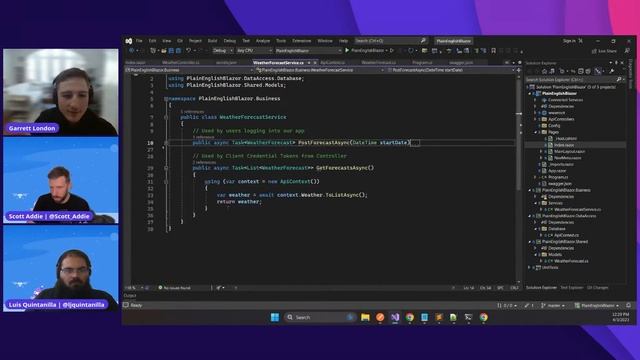Switch to the Program.cs editor tab
The image size is (640, 360).
point(422,62)
